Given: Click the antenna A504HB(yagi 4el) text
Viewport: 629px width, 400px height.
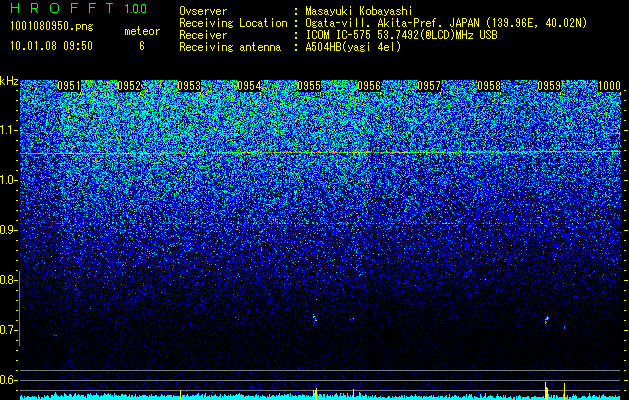Looking at the screenshot, I should [353, 47].
